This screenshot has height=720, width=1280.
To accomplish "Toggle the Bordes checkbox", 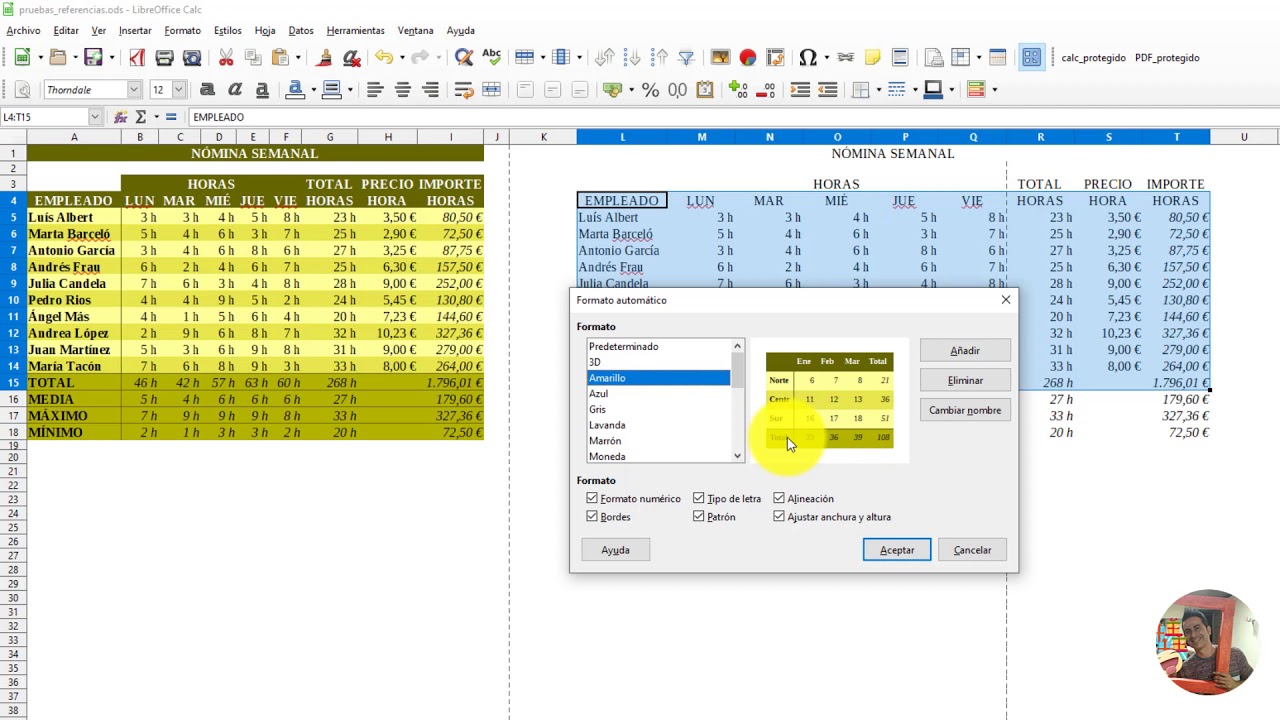I will [x=592, y=516].
